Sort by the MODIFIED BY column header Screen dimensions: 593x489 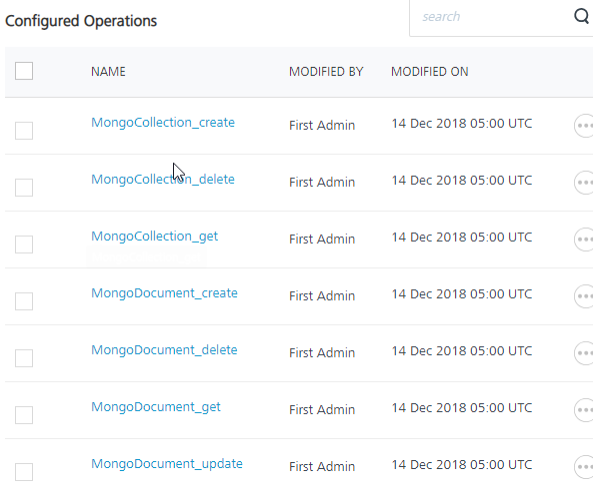tap(326, 71)
